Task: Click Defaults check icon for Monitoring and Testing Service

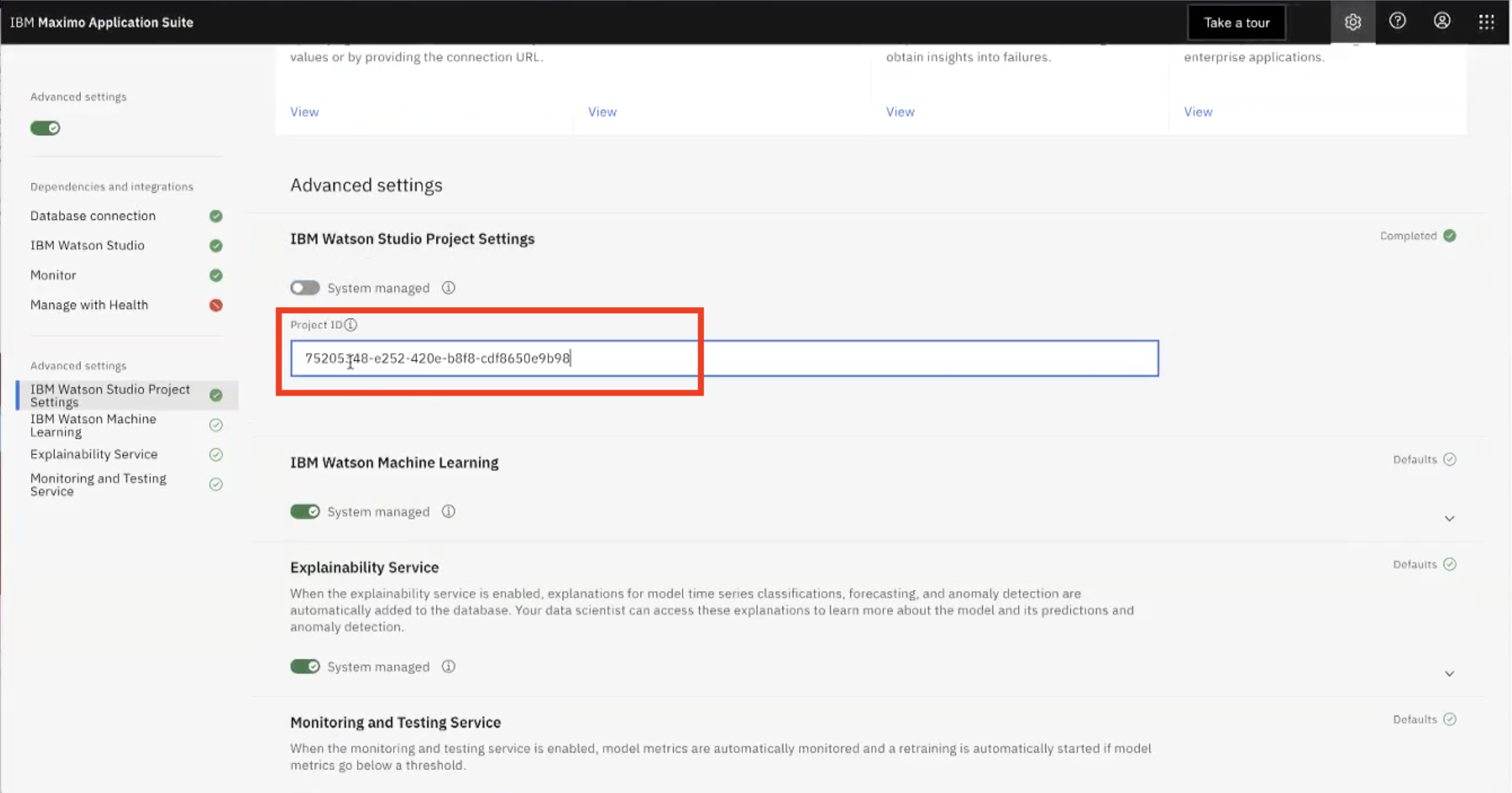Action: (x=1449, y=719)
